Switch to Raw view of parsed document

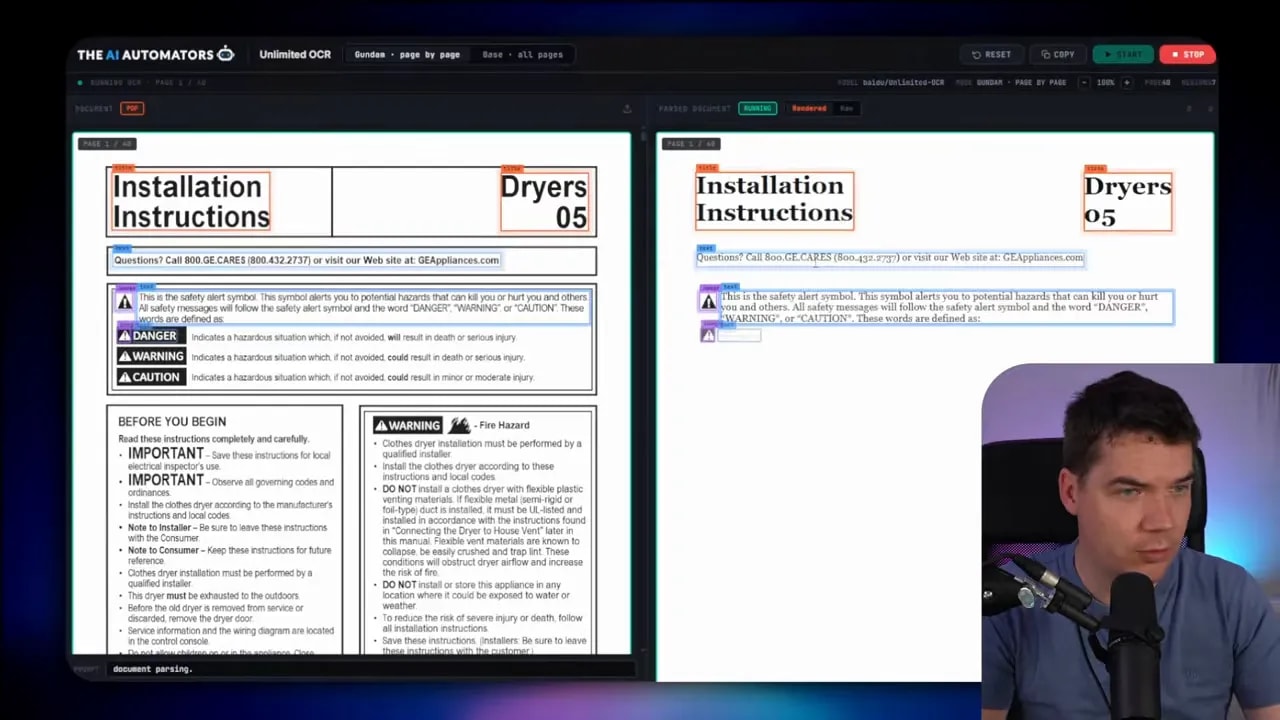click(x=846, y=108)
